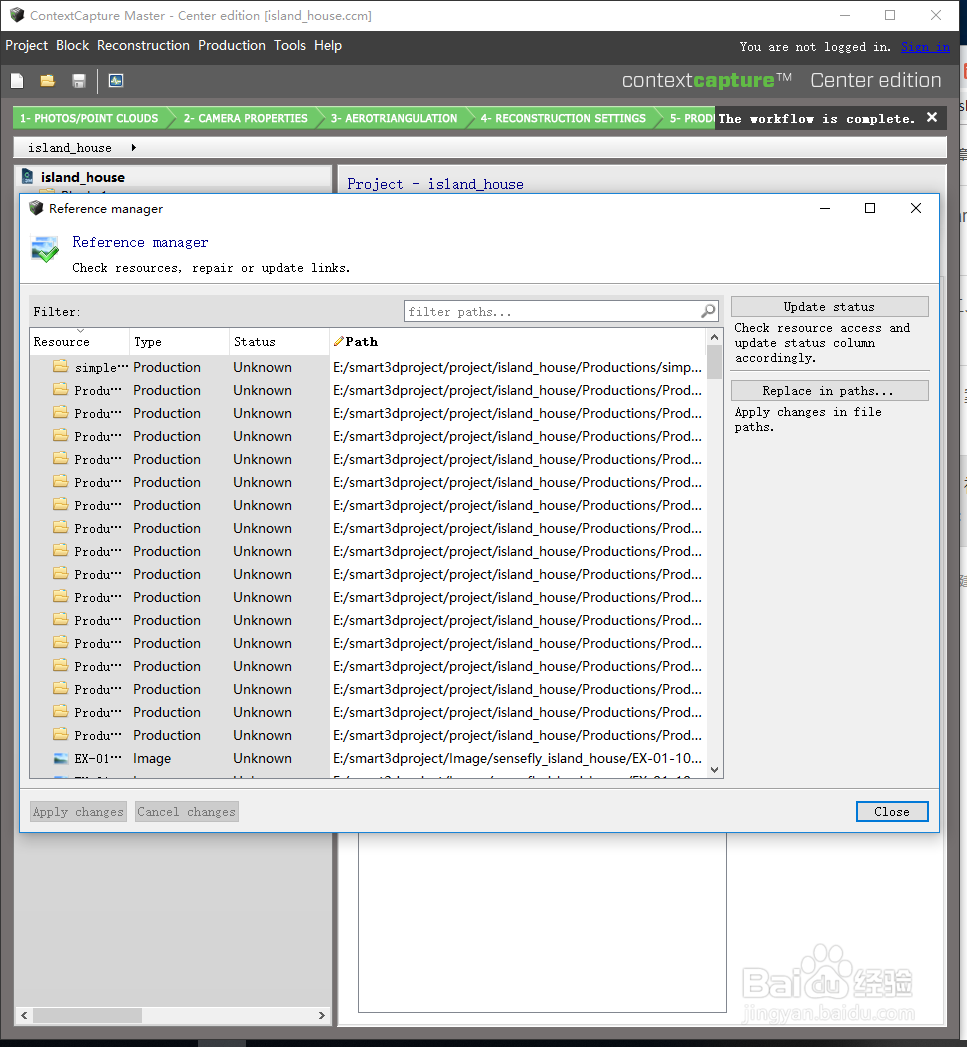Select the Camera Properties workflow step
The height and width of the screenshot is (1047, 967).
[246, 118]
